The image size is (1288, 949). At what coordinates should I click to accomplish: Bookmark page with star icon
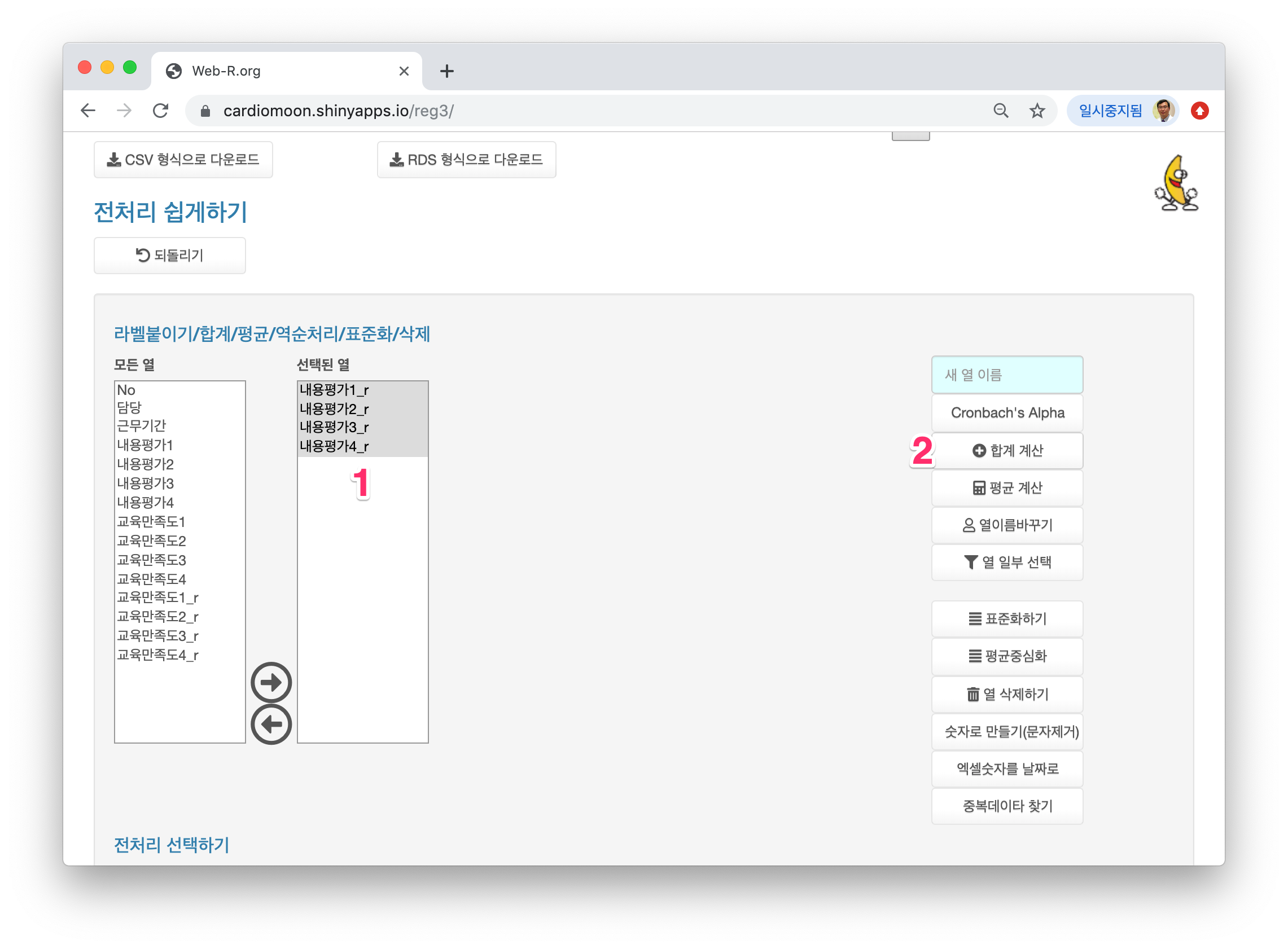pos(1036,110)
